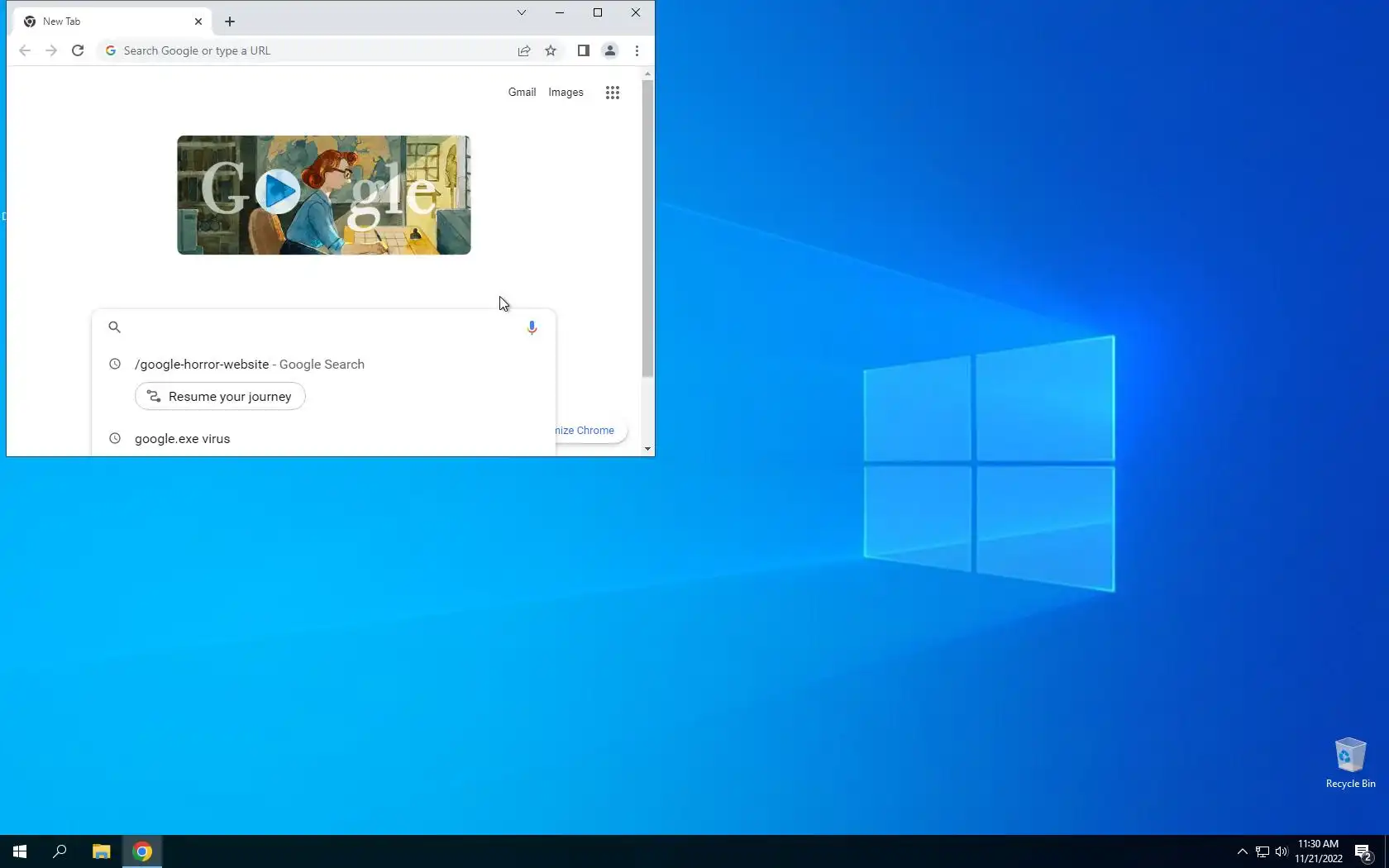Bookmark this tab with the star icon

click(x=551, y=50)
